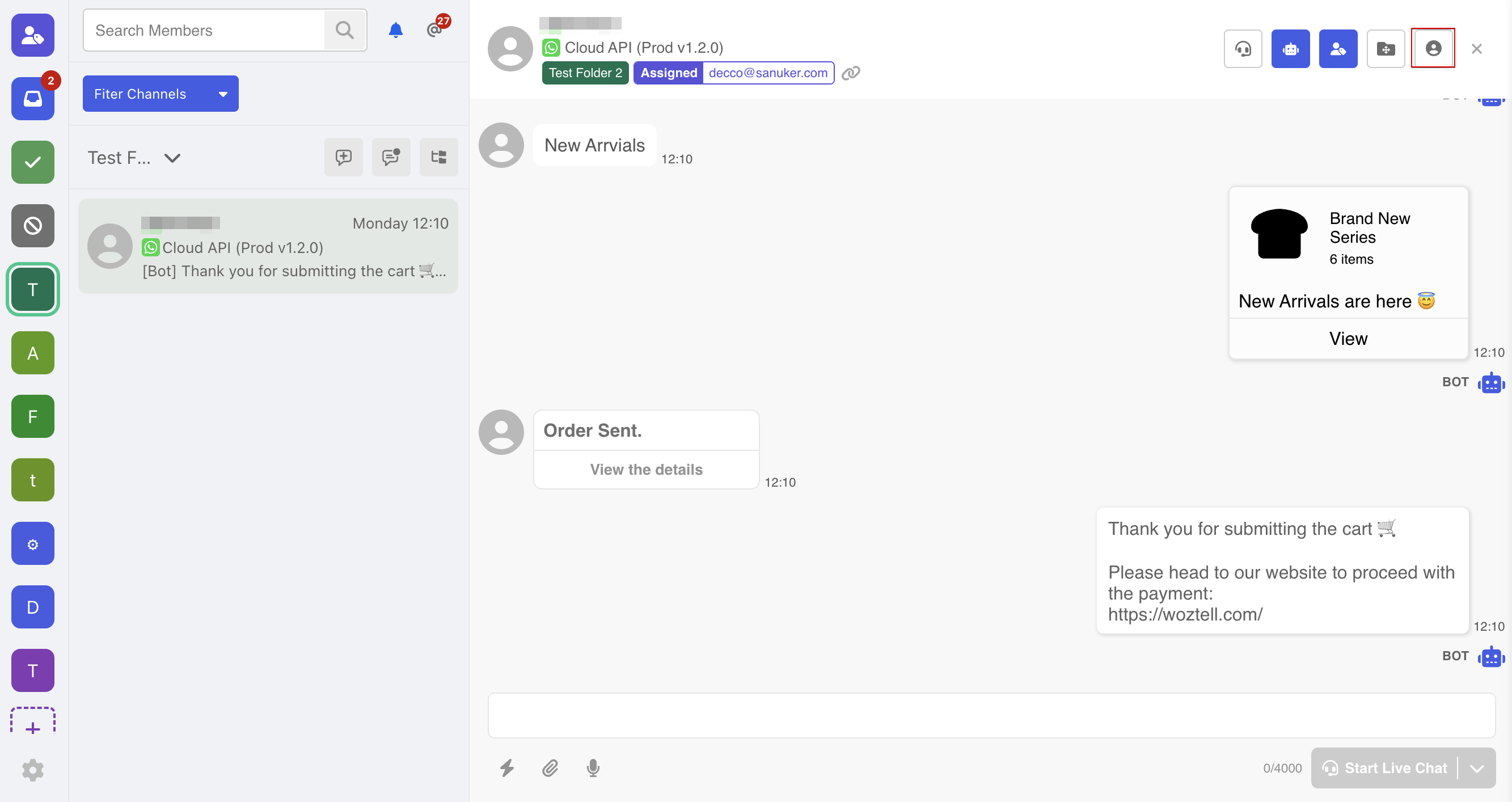Viewport: 1512px width, 802px height.
Task: Click the microphone voice record icon
Action: point(593,767)
